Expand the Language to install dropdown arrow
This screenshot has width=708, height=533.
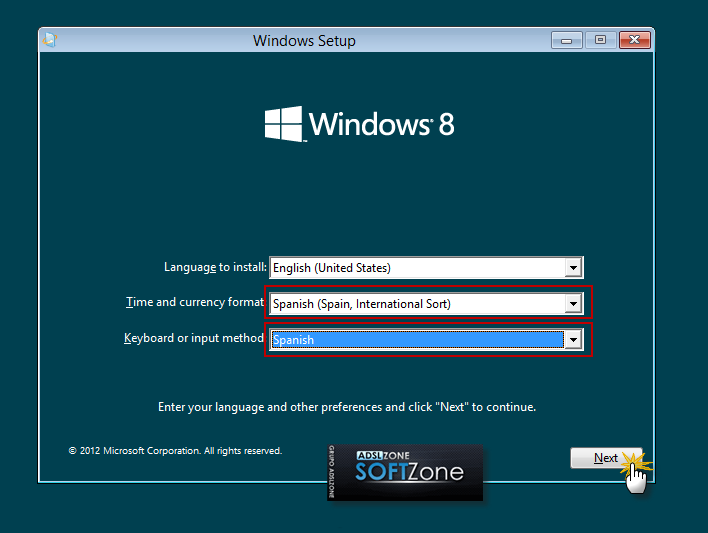click(573, 268)
